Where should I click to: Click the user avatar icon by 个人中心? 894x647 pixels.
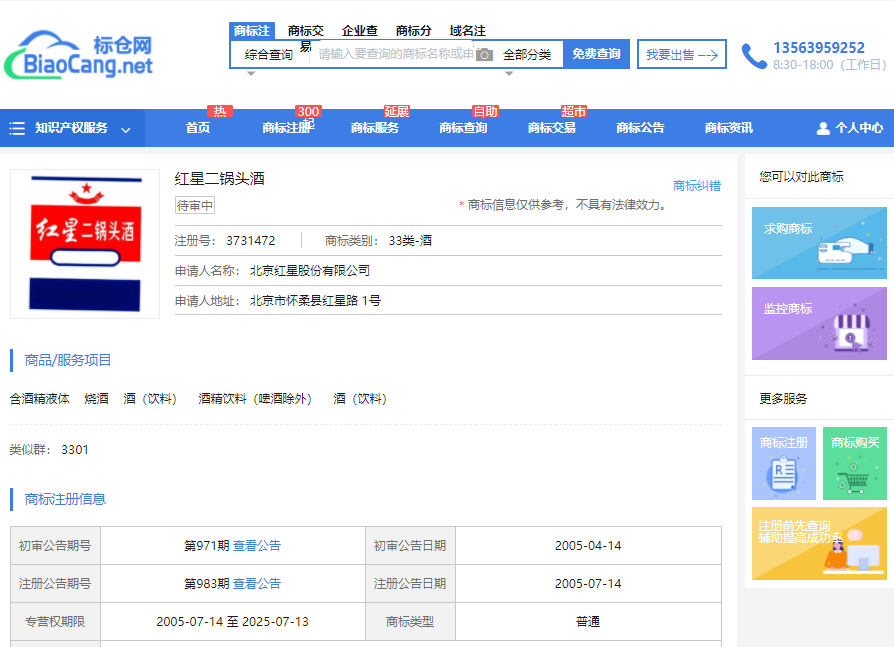823,128
